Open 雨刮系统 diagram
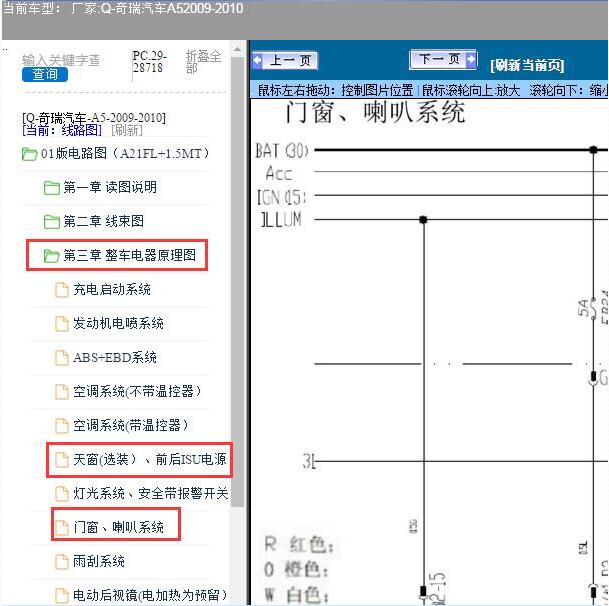The height and width of the screenshot is (606, 609). [x=99, y=561]
